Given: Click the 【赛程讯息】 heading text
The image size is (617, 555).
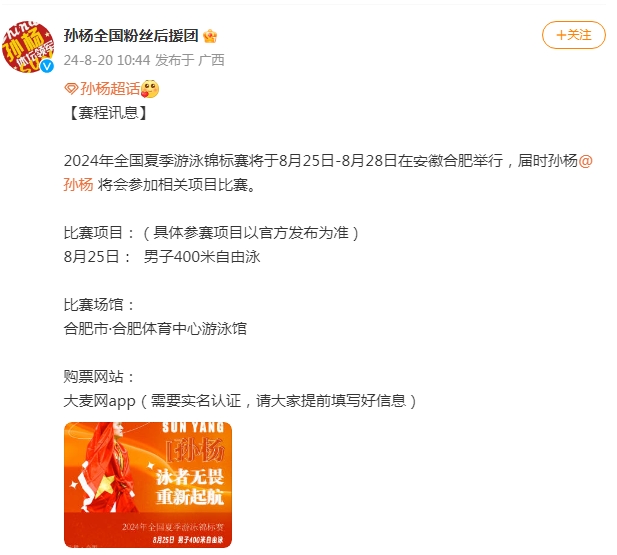Looking at the screenshot, I should point(108,113).
